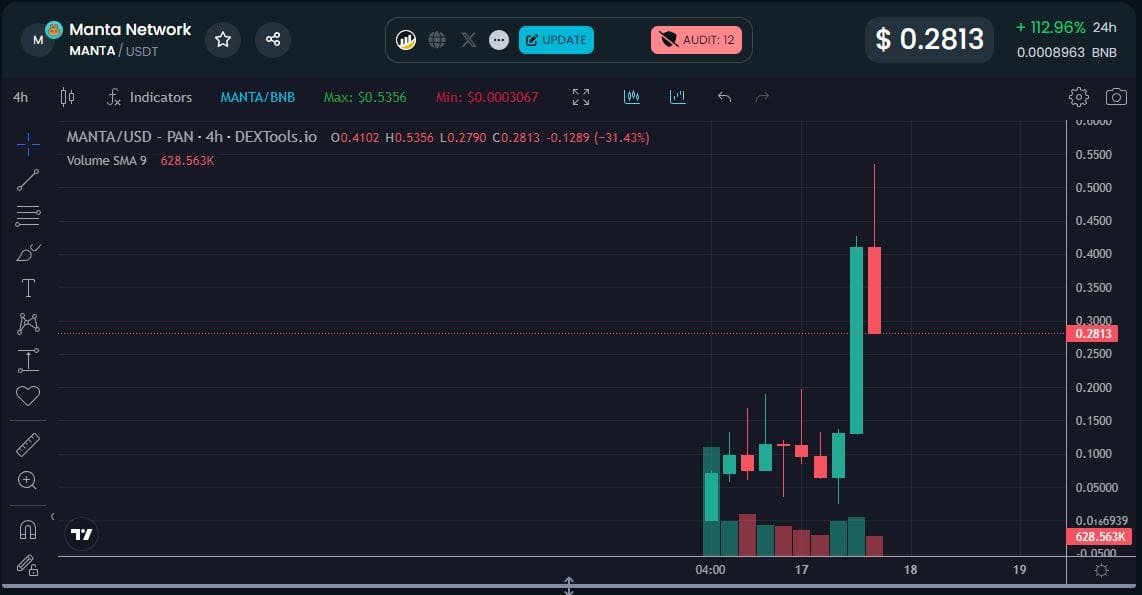Undo the last chart action

click(x=723, y=97)
